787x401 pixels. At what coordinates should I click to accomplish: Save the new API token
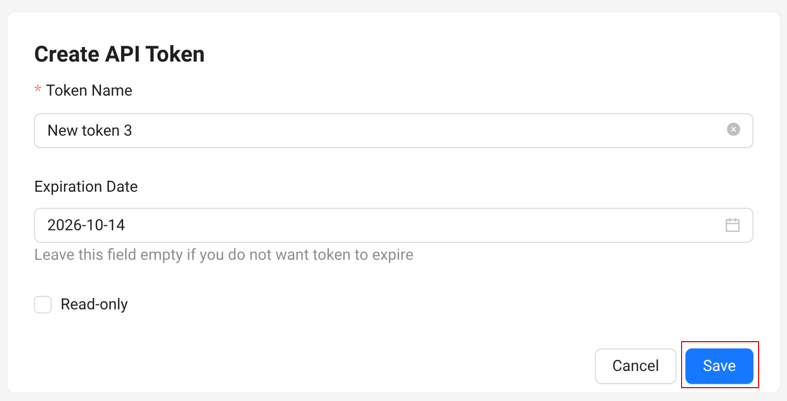(x=719, y=366)
